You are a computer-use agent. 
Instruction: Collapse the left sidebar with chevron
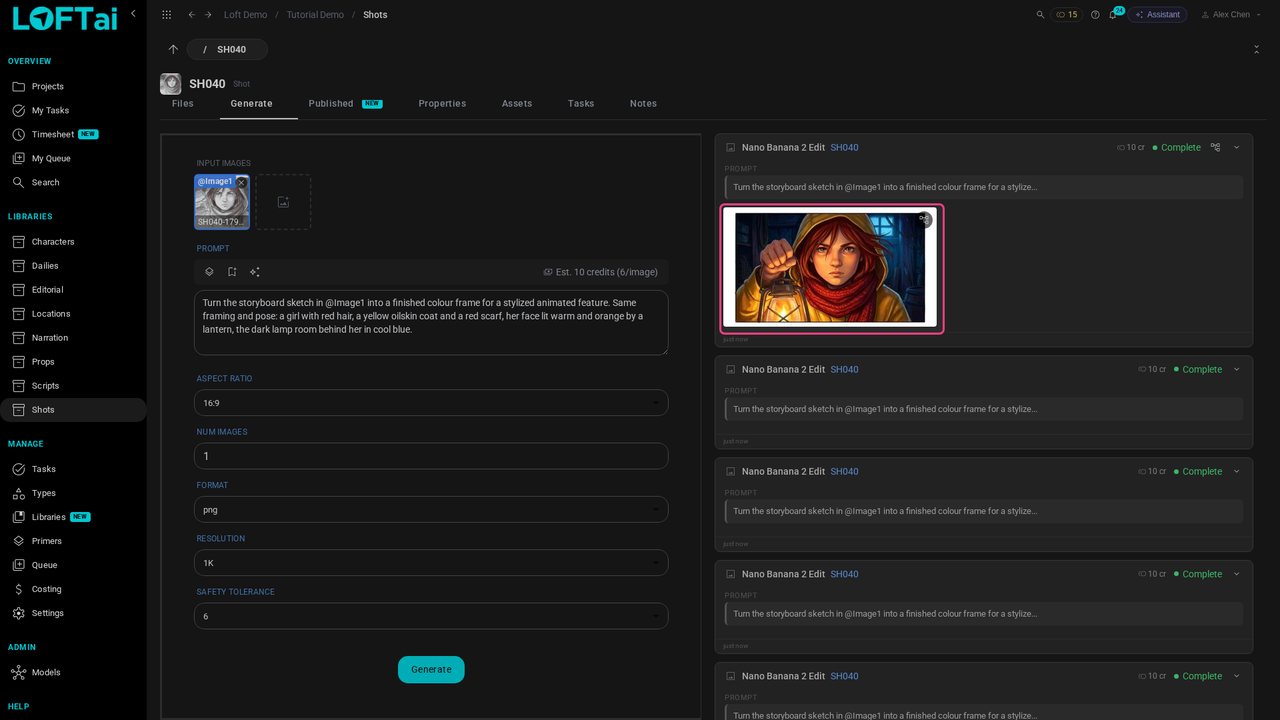[133, 13]
